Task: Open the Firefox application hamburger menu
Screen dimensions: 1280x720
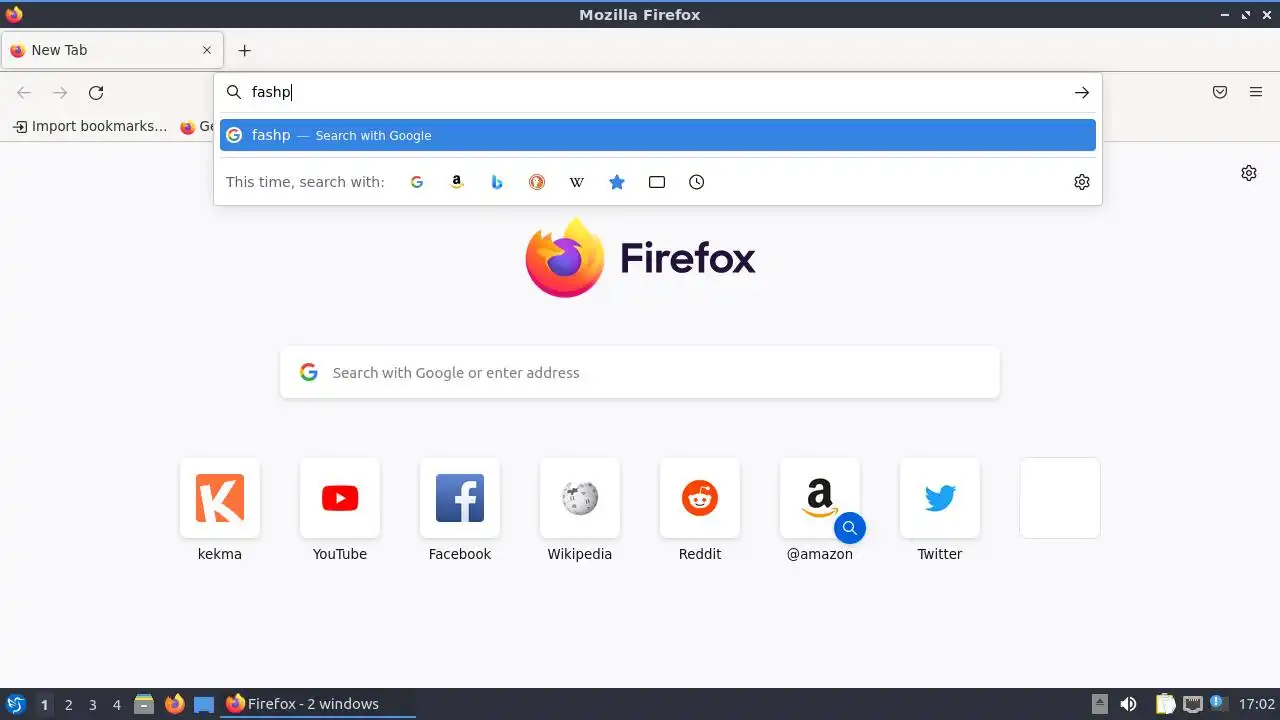Action: [x=1256, y=92]
